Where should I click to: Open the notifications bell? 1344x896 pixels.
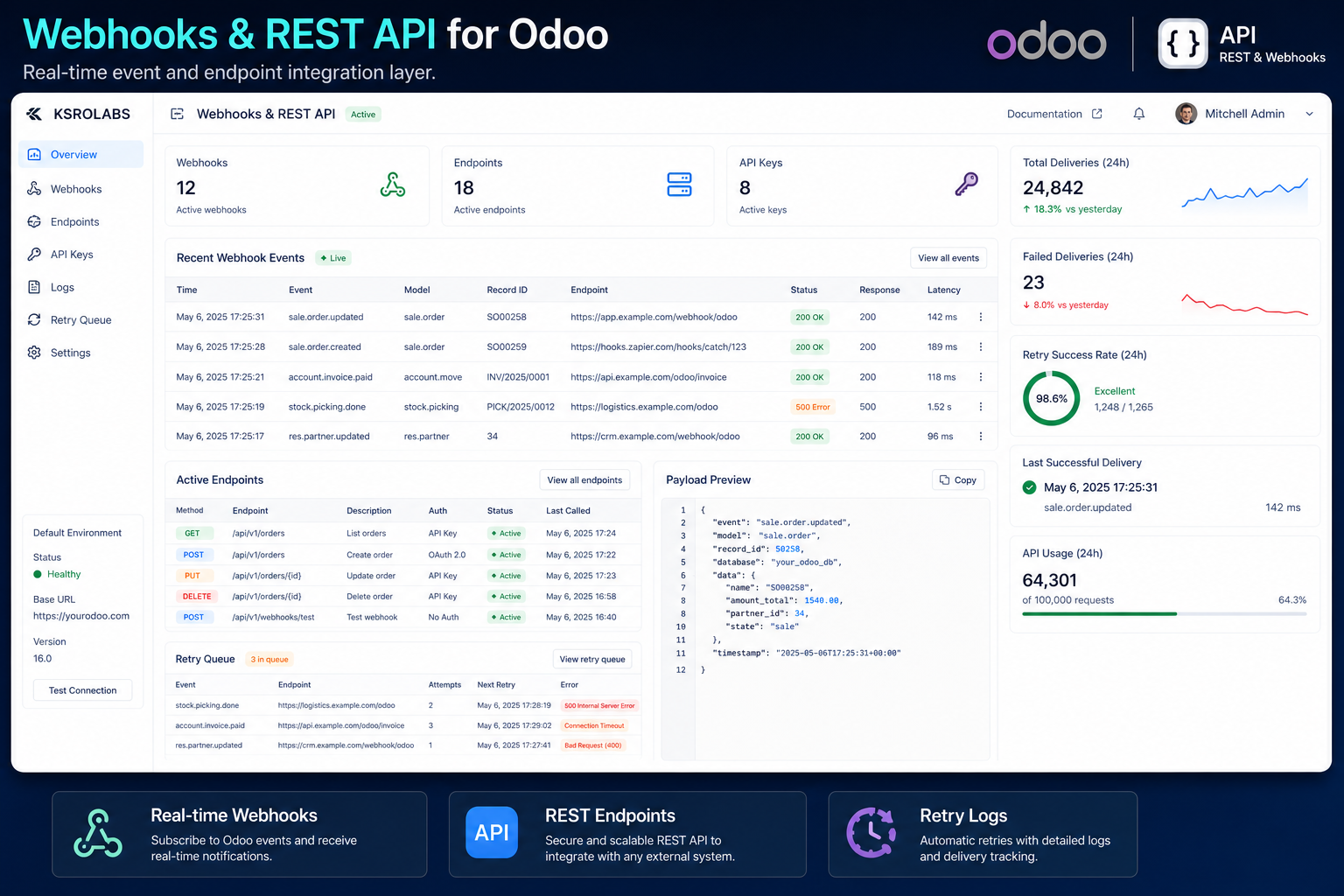(1139, 114)
